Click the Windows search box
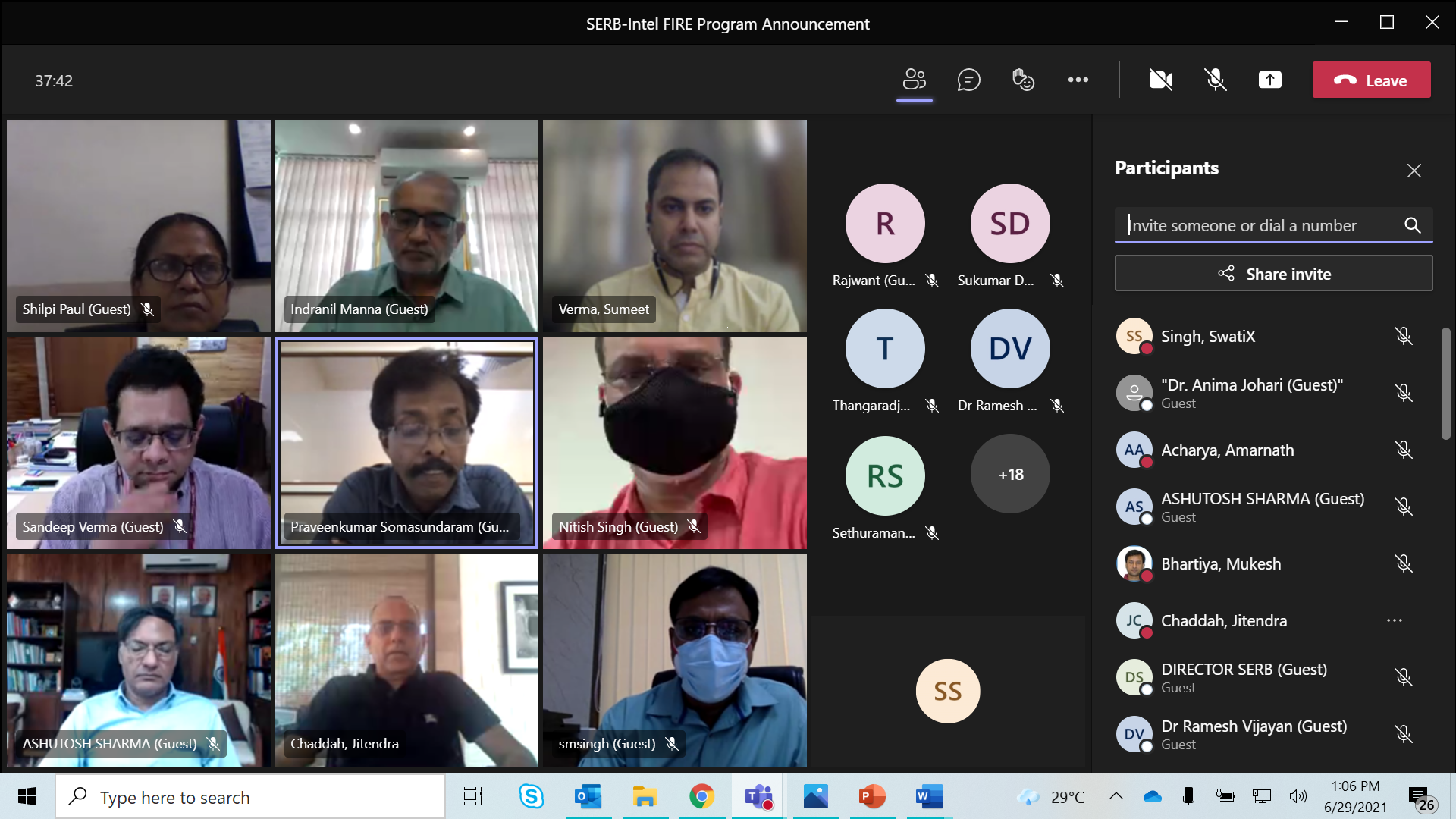This screenshot has height=819, width=1456. tap(250, 797)
